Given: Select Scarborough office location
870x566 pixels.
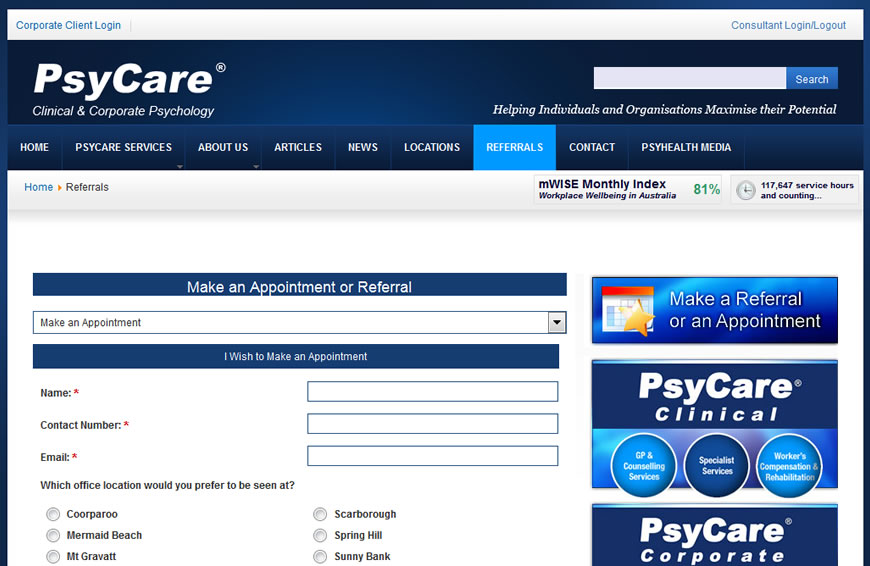Looking at the screenshot, I should (x=320, y=514).
